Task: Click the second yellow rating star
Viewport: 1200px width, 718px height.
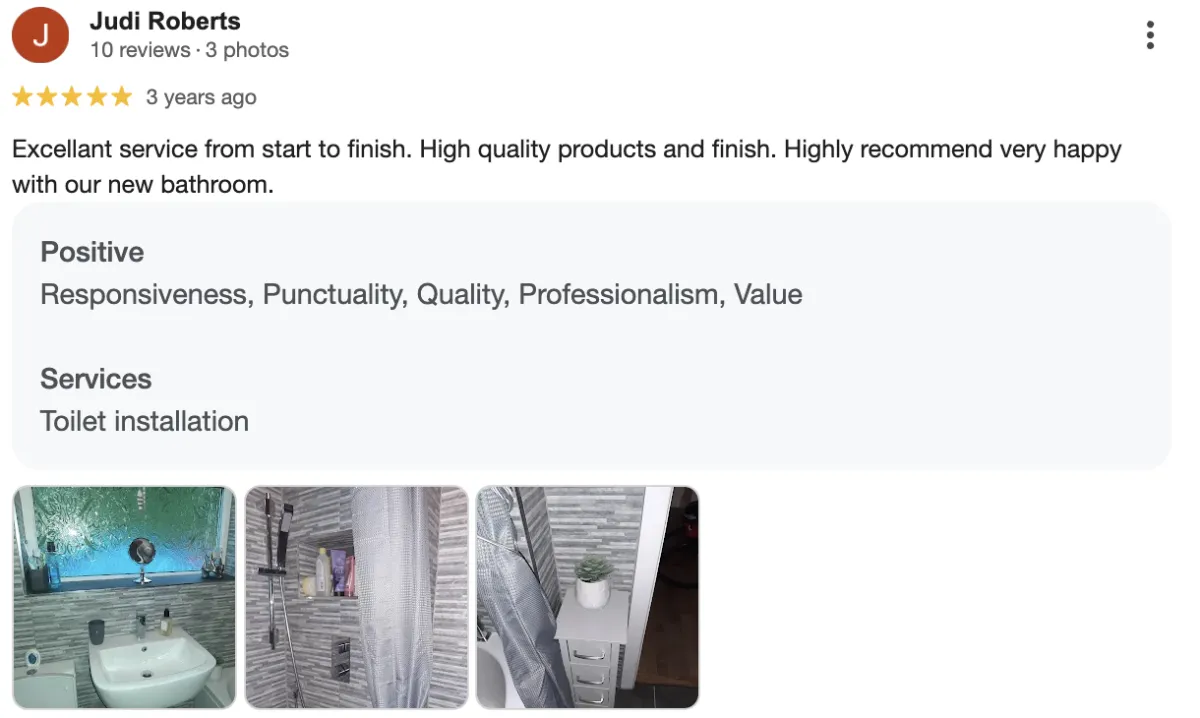Action: click(47, 97)
